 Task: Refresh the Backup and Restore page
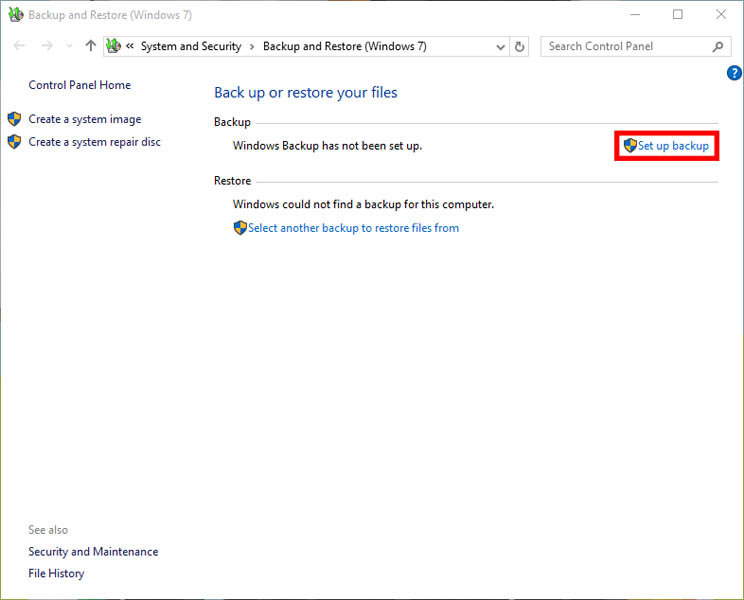point(519,46)
